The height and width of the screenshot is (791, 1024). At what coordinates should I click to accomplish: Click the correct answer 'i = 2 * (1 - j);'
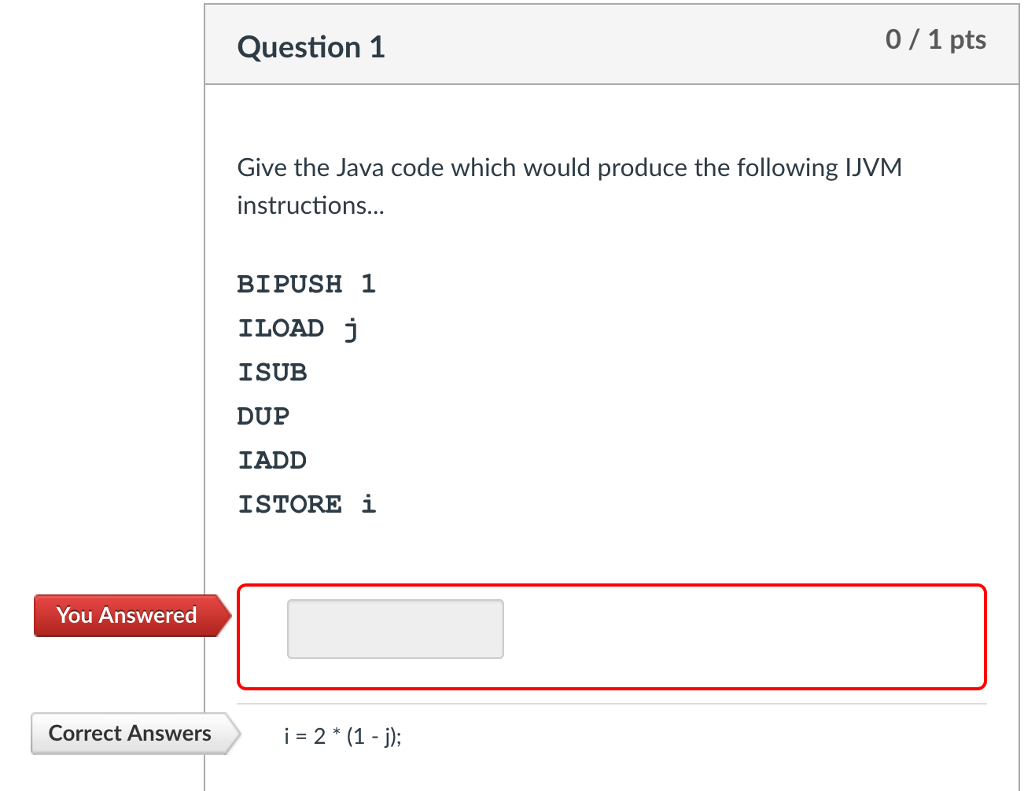(341, 735)
